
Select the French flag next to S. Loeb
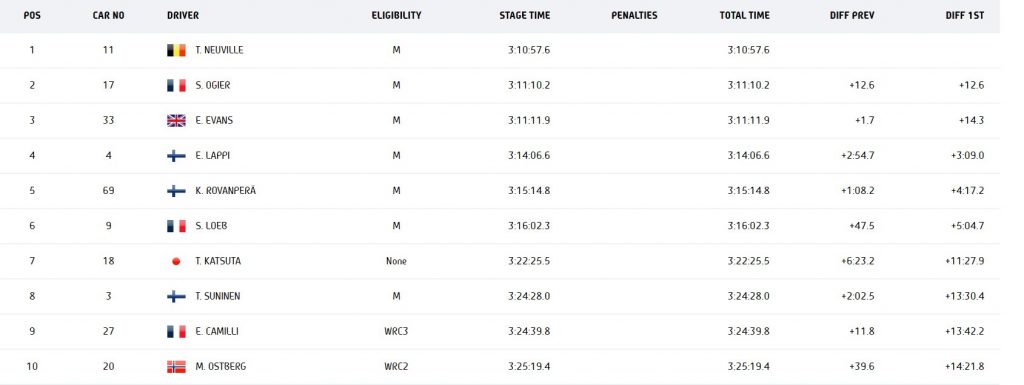coord(176,226)
